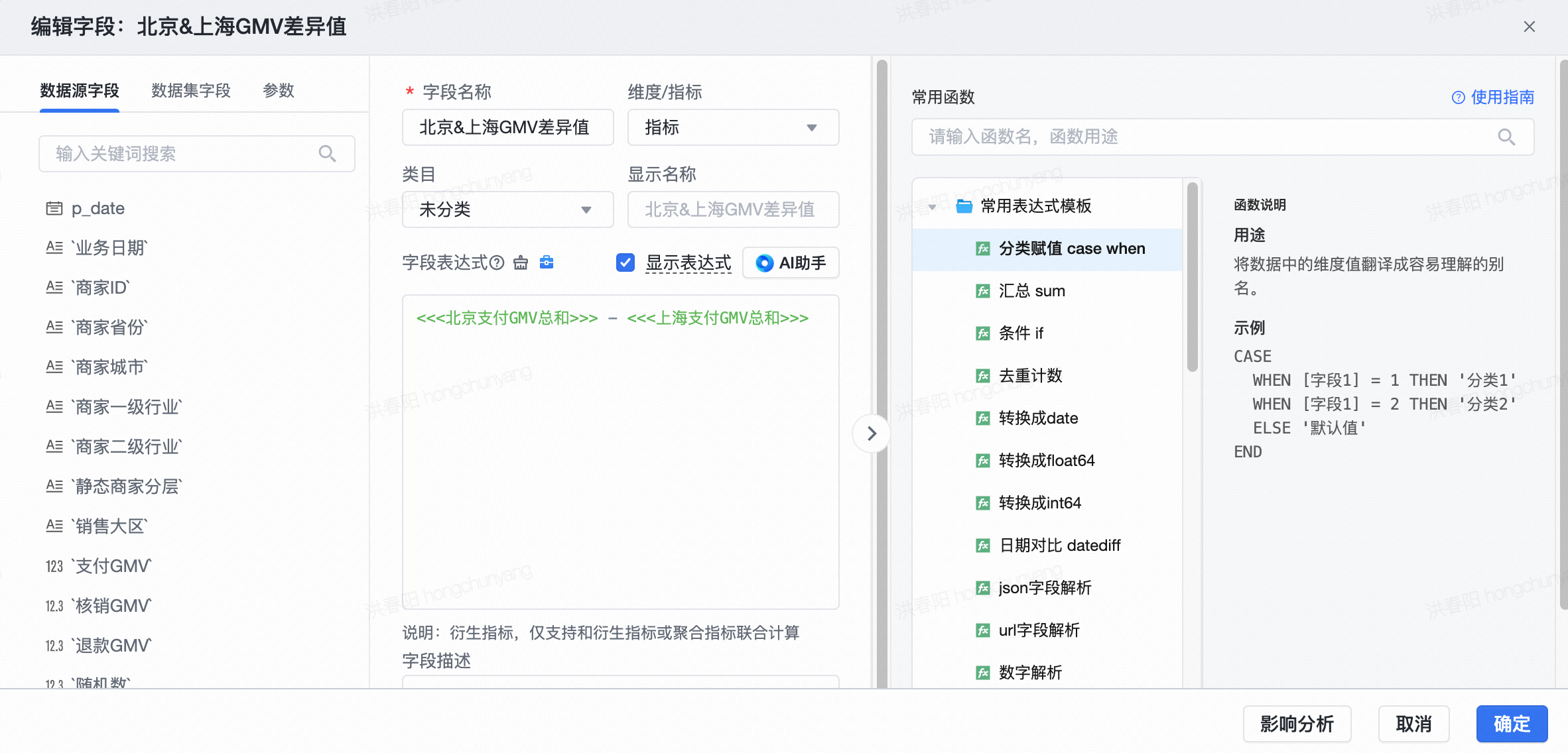Screen dimensions: 1568x753
Task: Open the 类目 未分类 dropdown
Action: tap(507, 209)
